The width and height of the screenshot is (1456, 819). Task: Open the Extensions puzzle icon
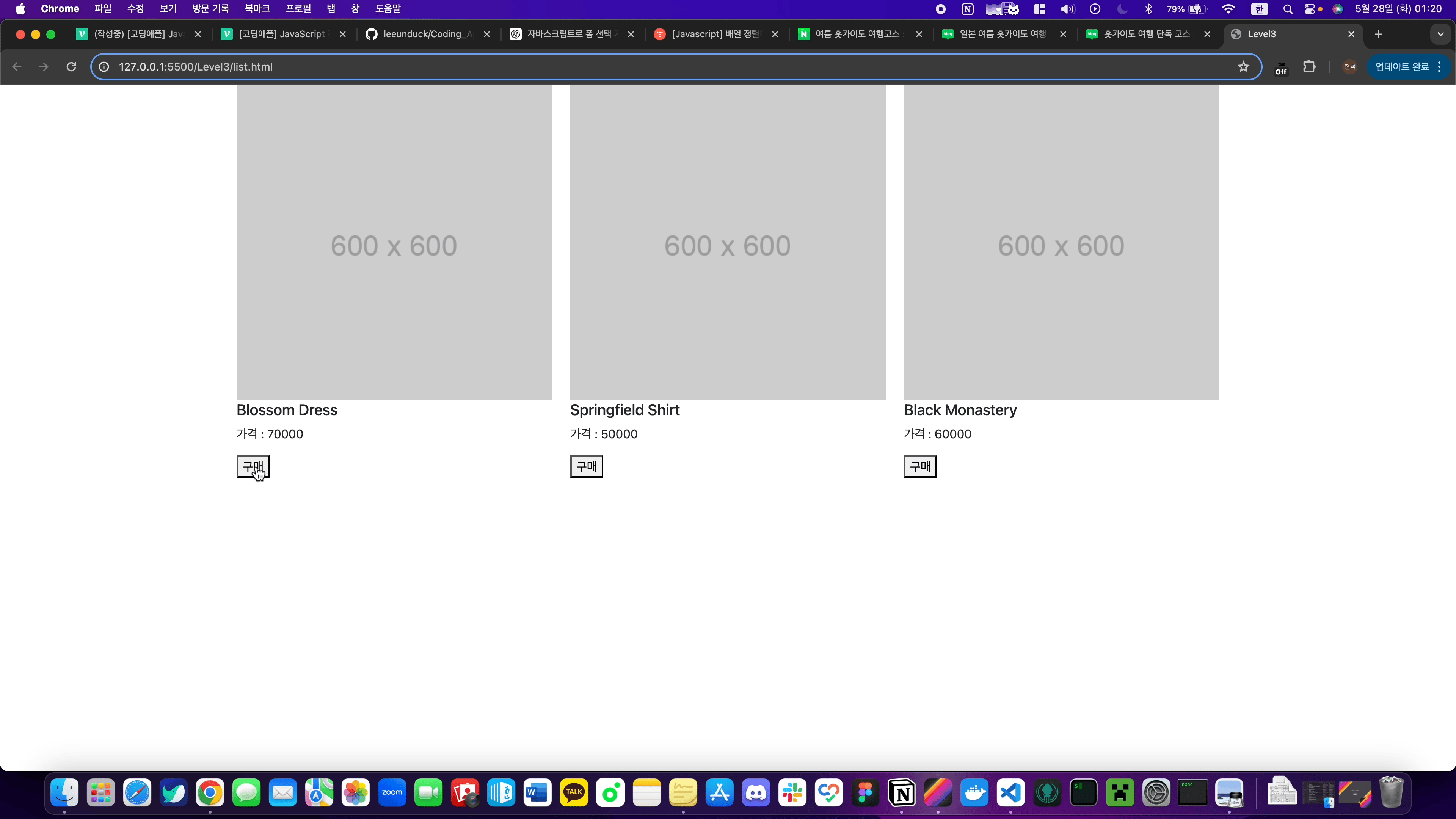coord(1309,67)
